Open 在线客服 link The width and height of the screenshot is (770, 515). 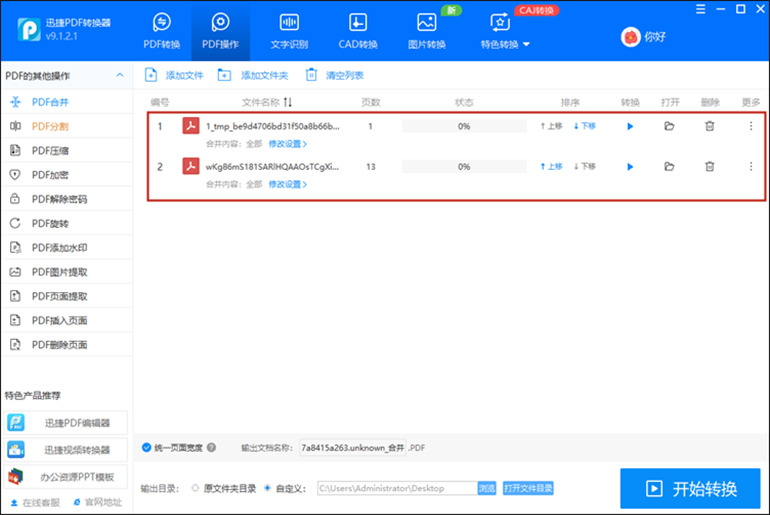(x=35, y=502)
